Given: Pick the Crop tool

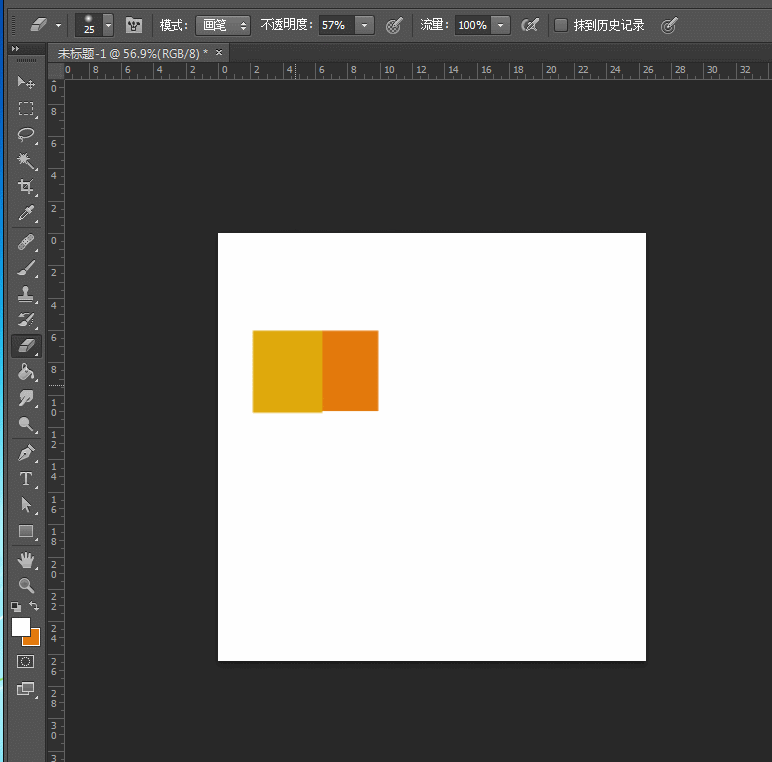Looking at the screenshot, I should click(x=26, y=187).
